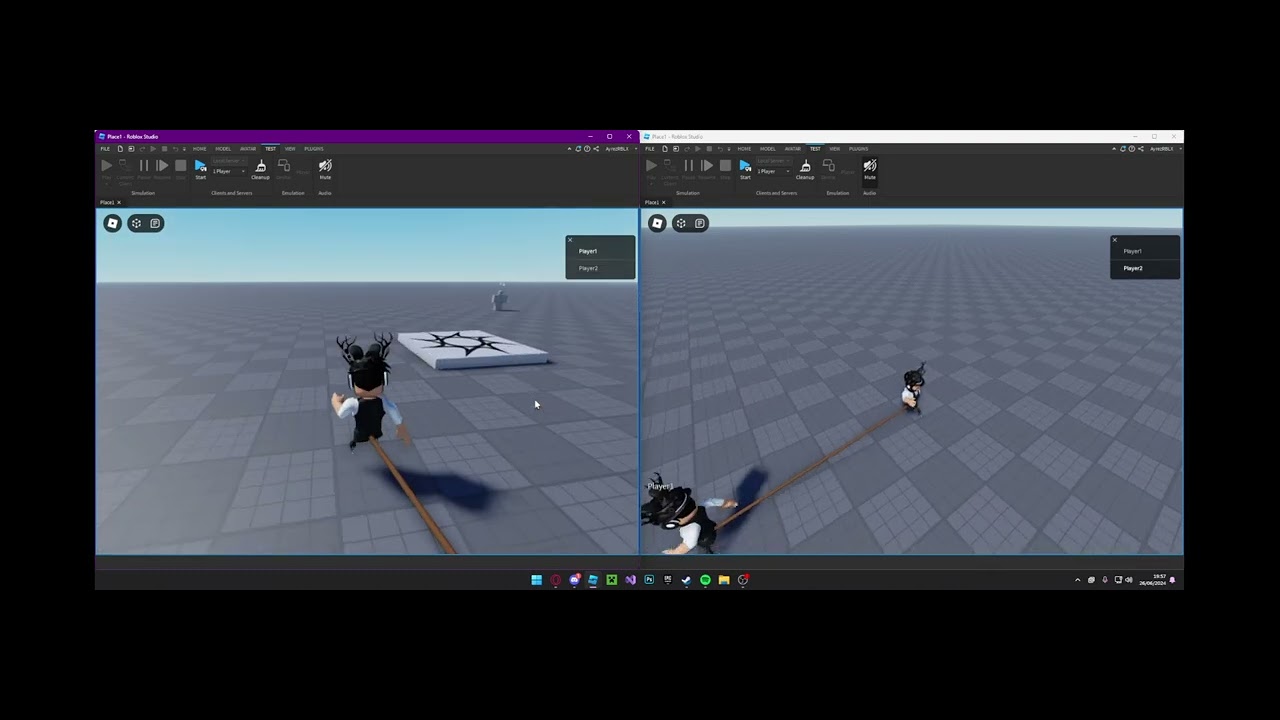Viewport: 1280px width, 720px height.
Task: Open the Local Server dropdown in right window
Action: click(x=774, y=161)
